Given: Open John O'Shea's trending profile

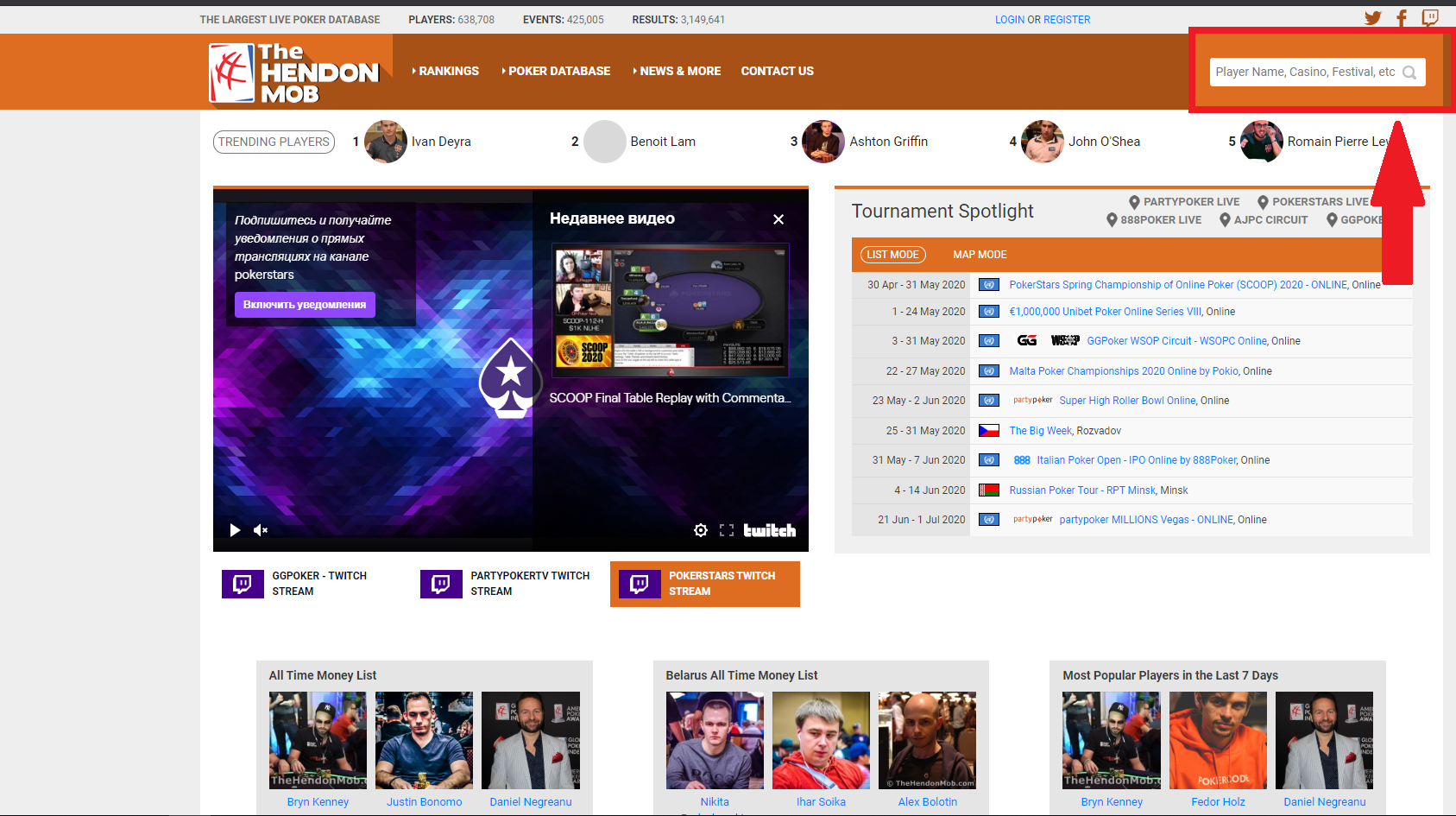Looking at the screenshot, I should [1104, 142].
